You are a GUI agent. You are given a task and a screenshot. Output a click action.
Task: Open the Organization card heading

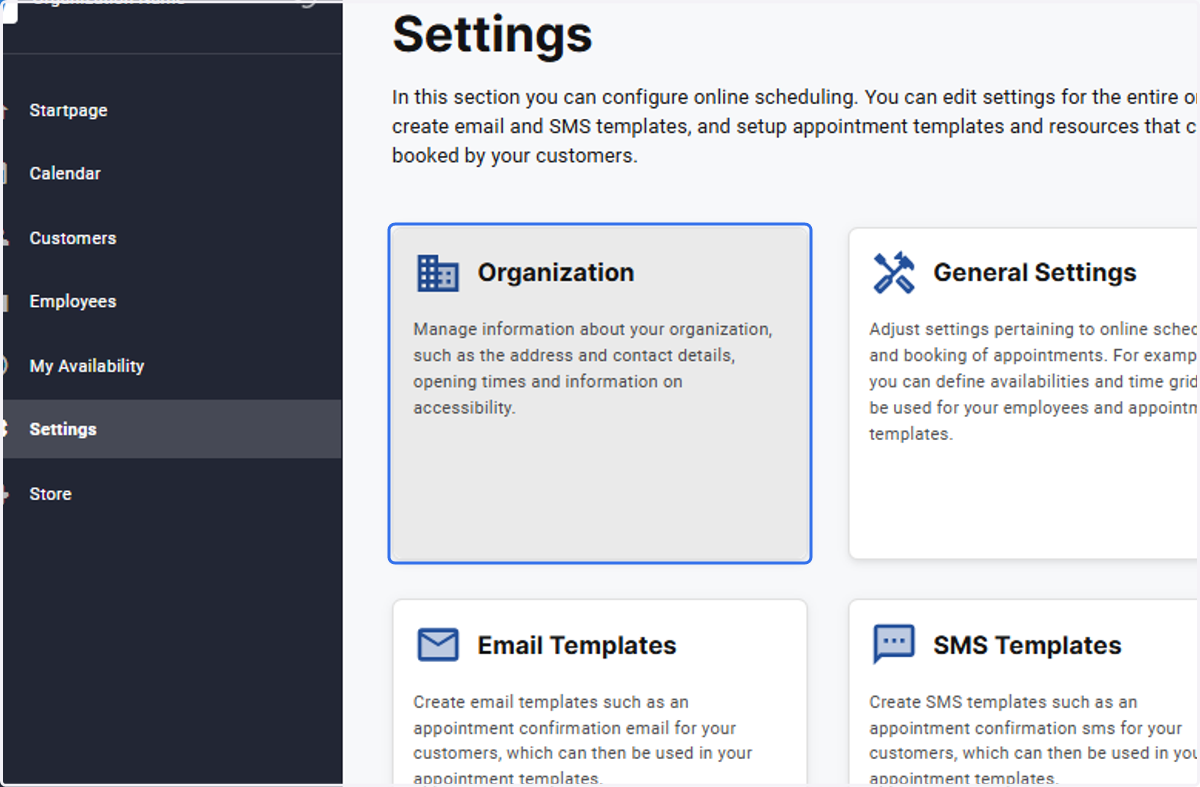pos(556,273)
